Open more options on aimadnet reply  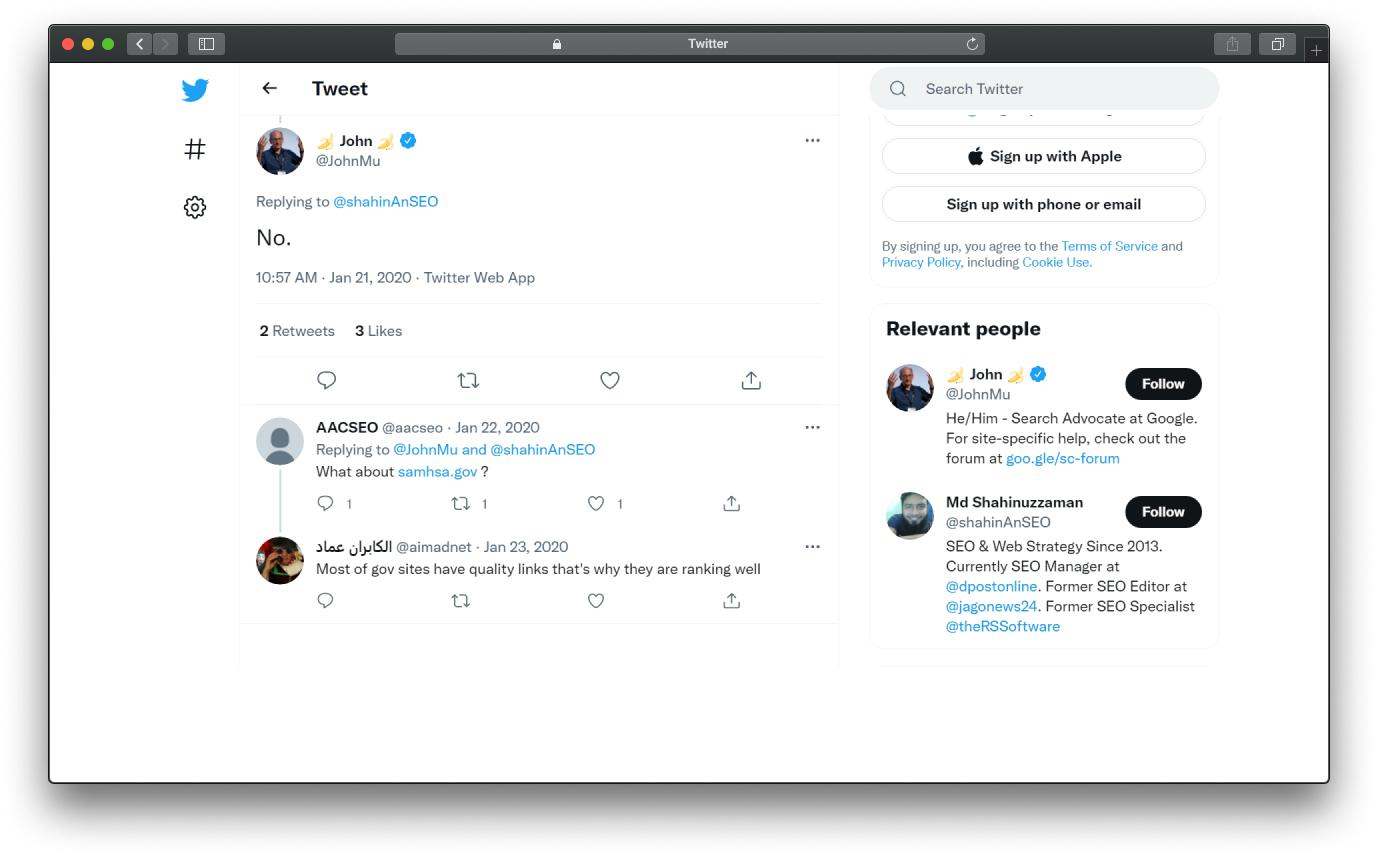[812, 546]
